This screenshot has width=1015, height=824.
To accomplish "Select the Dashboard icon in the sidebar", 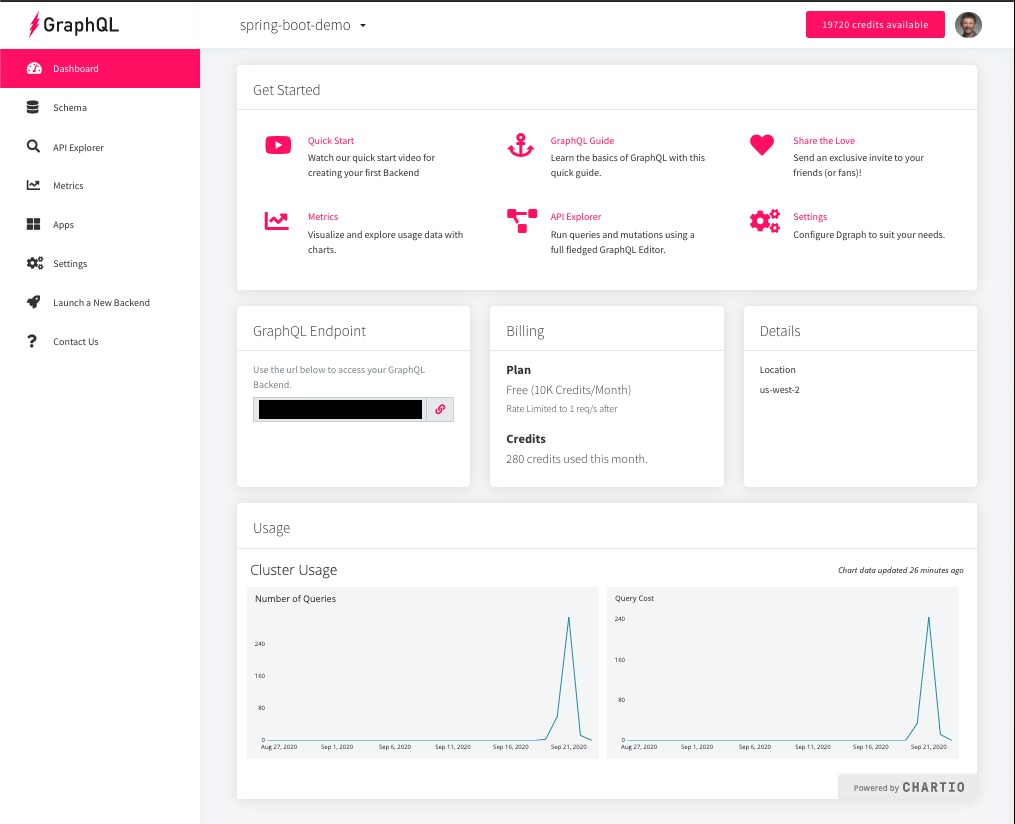I will [x=32, y=68].
